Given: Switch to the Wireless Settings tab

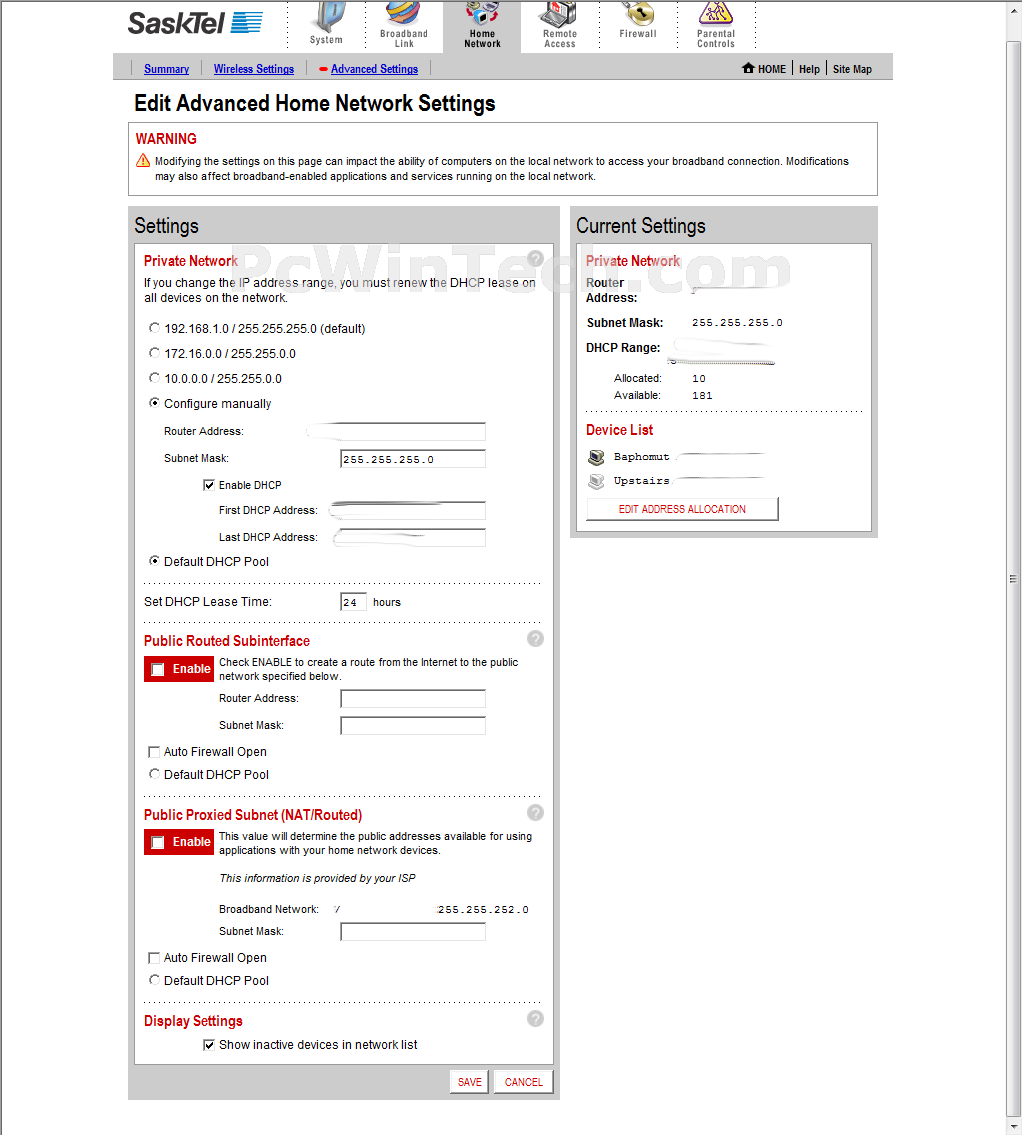Looking at the screenshot, I should 254,69.
